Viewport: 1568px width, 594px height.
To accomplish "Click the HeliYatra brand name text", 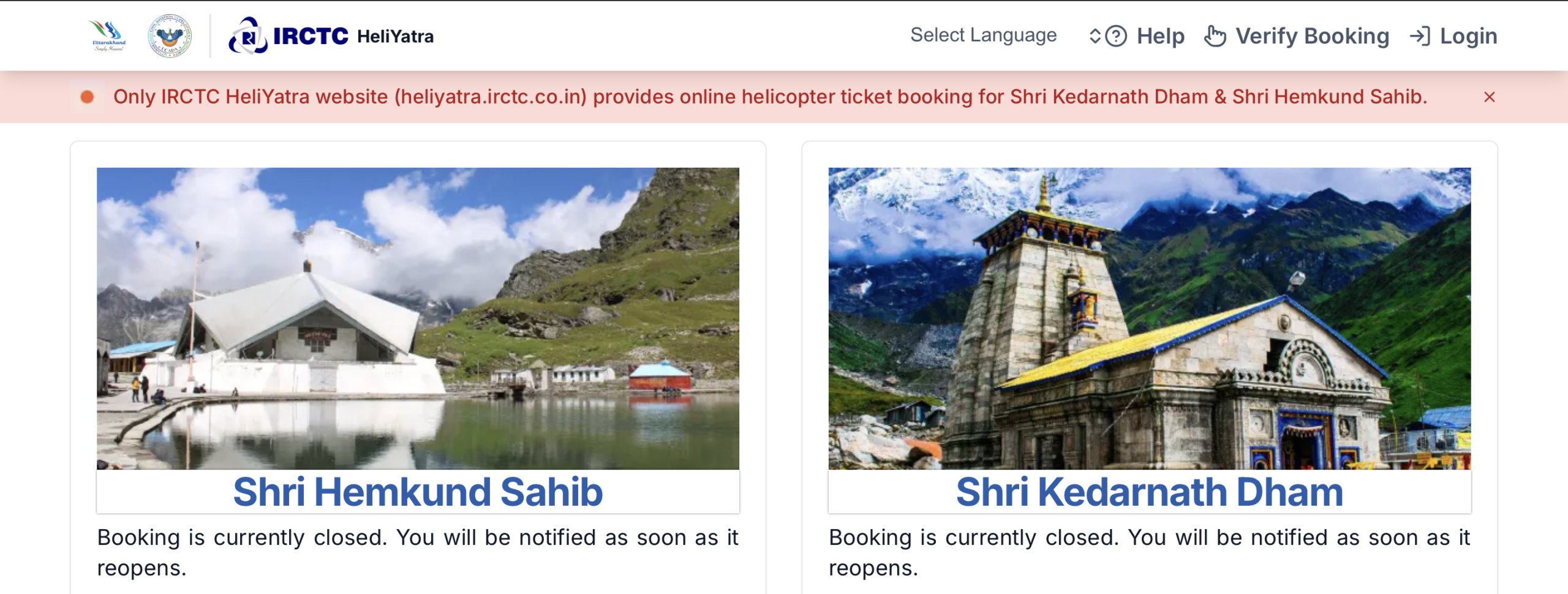I will point(395,37).
